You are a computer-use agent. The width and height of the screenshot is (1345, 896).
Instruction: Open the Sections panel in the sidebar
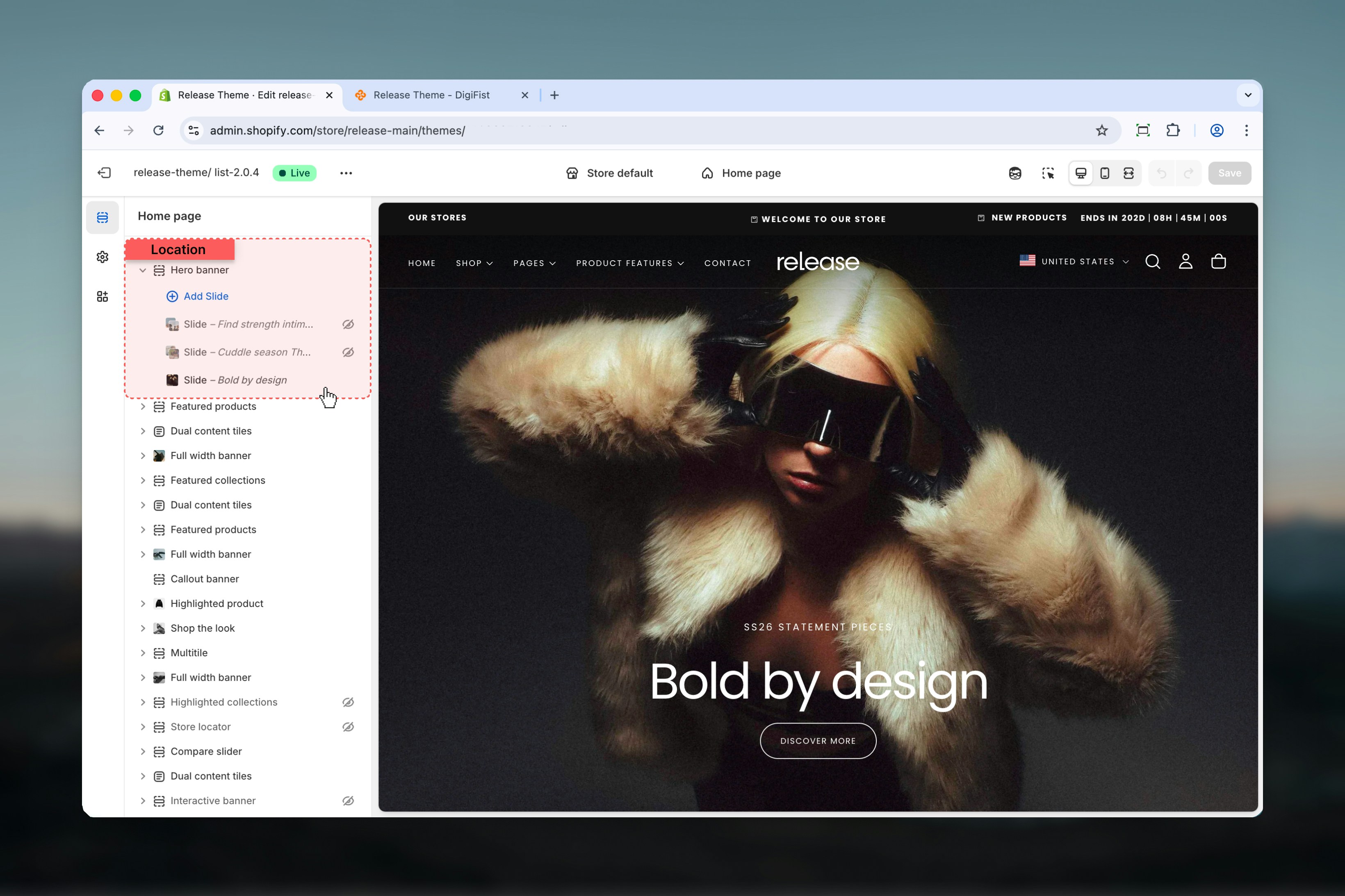click(103, 217)
